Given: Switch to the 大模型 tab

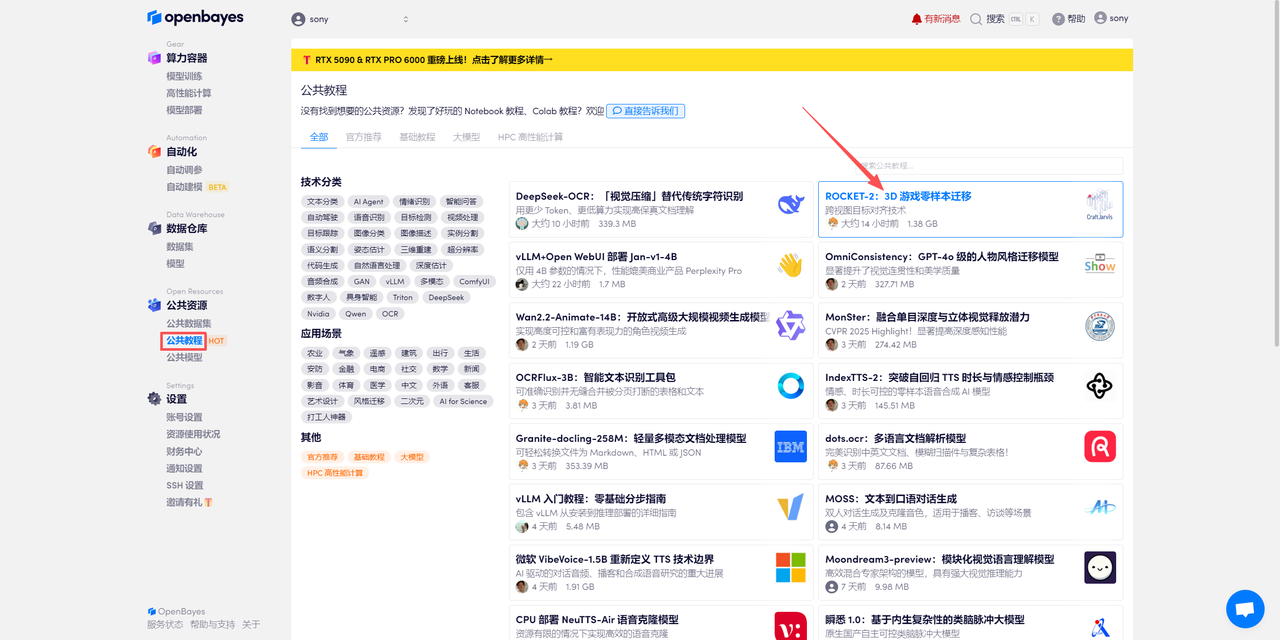Looking at the screenshot, I should pyautogui.click(x=466, y=137).
